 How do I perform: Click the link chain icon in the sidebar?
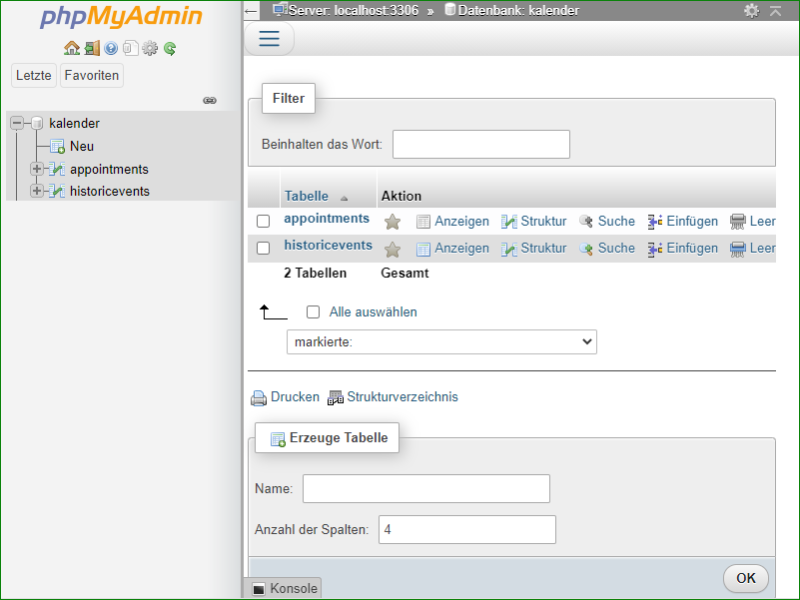210,100
